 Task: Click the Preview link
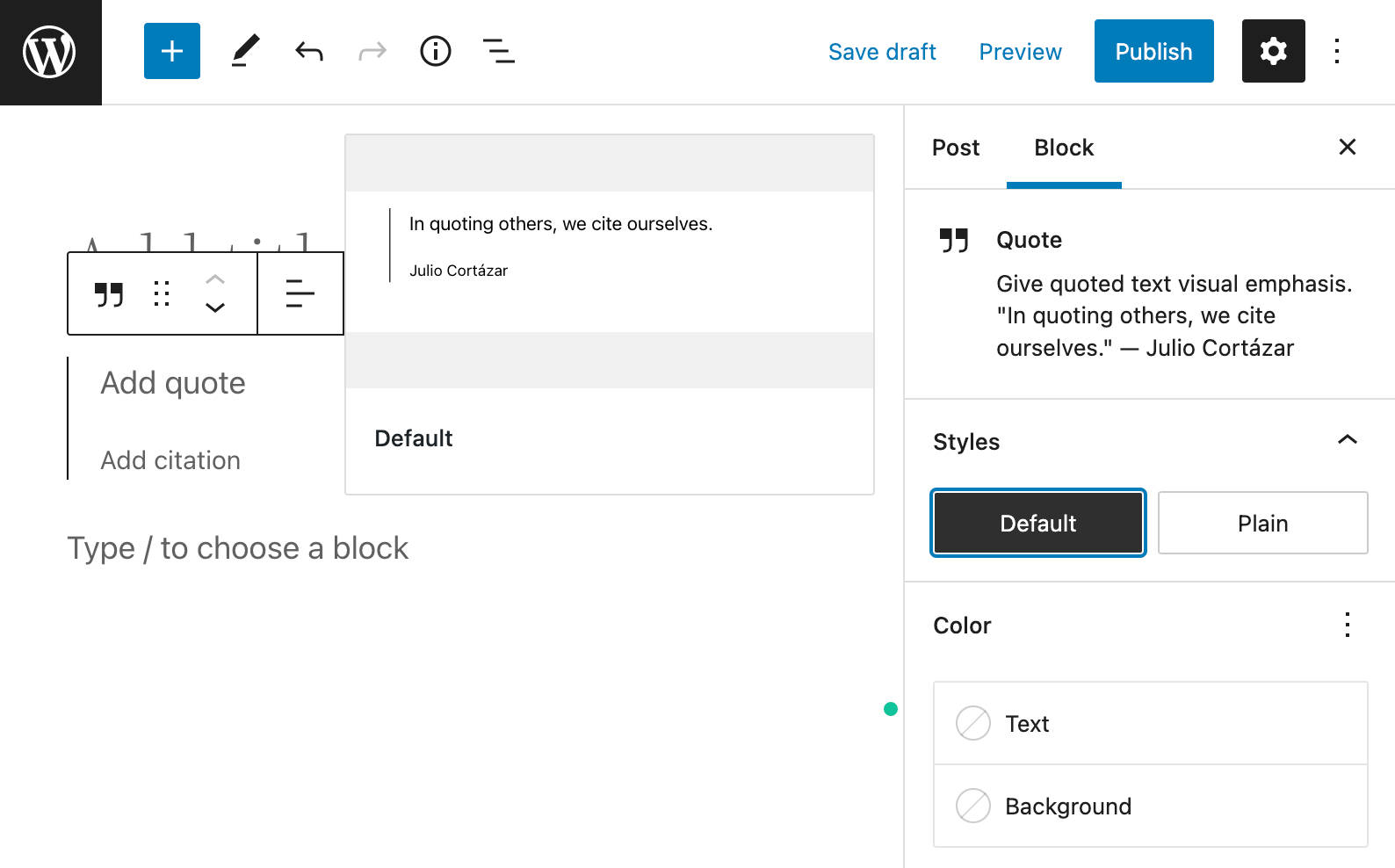tap(1021, 52)
